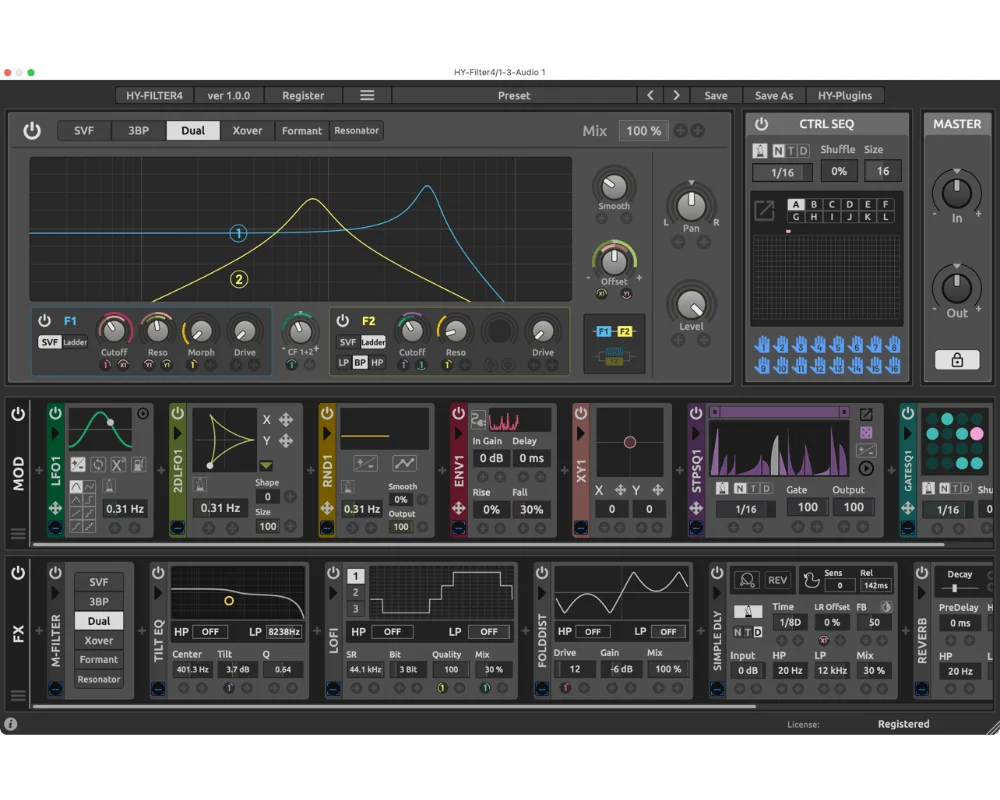Click the CTRL SEQ Shuffle 0% value
This screenshot has width=1000, height=800.
pyautogui.click(x=839, y=171)
